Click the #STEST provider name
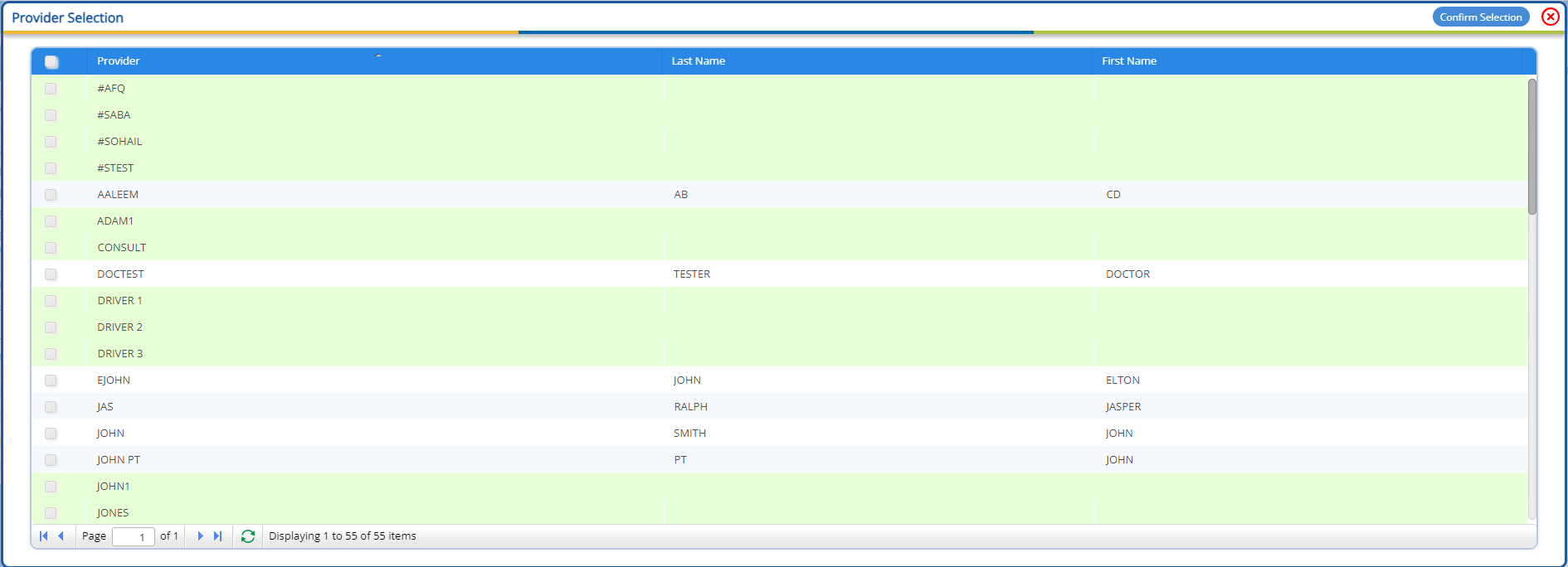 (115, 168)
